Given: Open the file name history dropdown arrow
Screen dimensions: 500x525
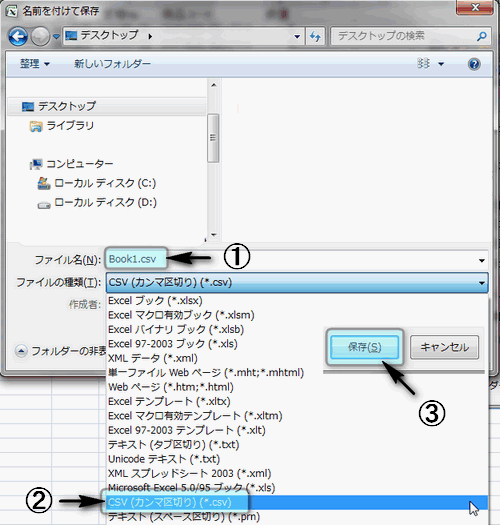Looking at the screenshot, I should click(482, 260).
